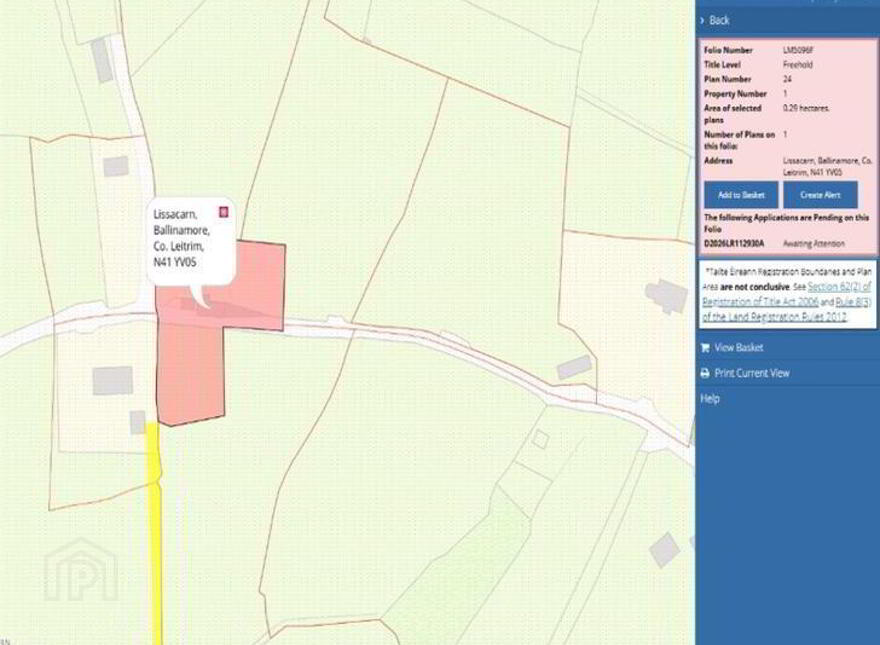Click the address text in details panel
The image size is (880, 645).
pos(827,166)
